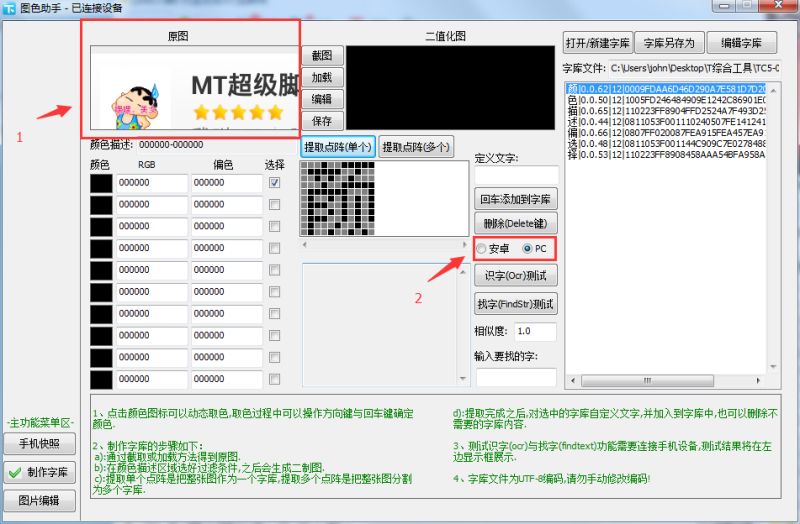Uncheck the first row 选择 checkbox
Screen dimensions: 800x524
274,183
